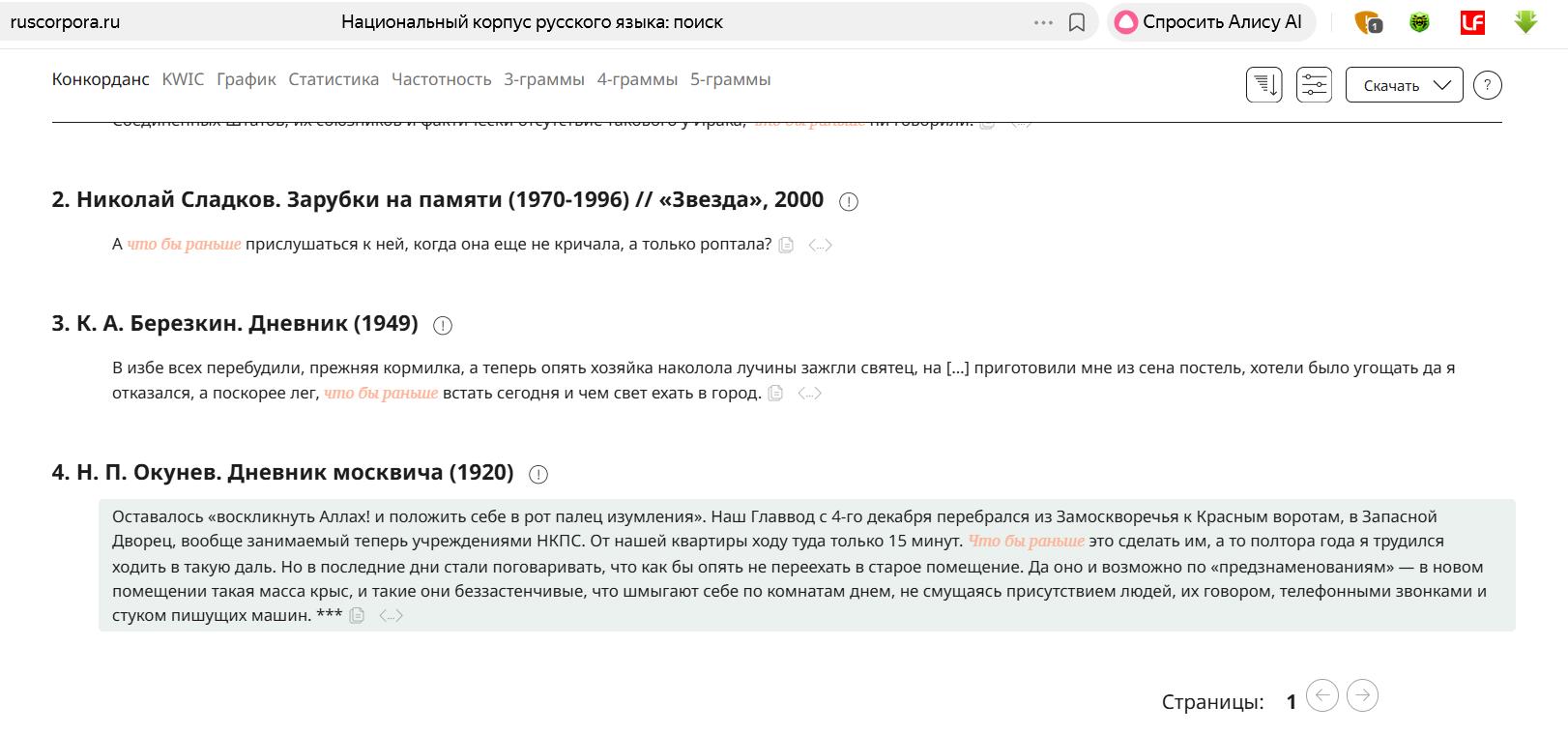Open the help question mark icon

1487,85
